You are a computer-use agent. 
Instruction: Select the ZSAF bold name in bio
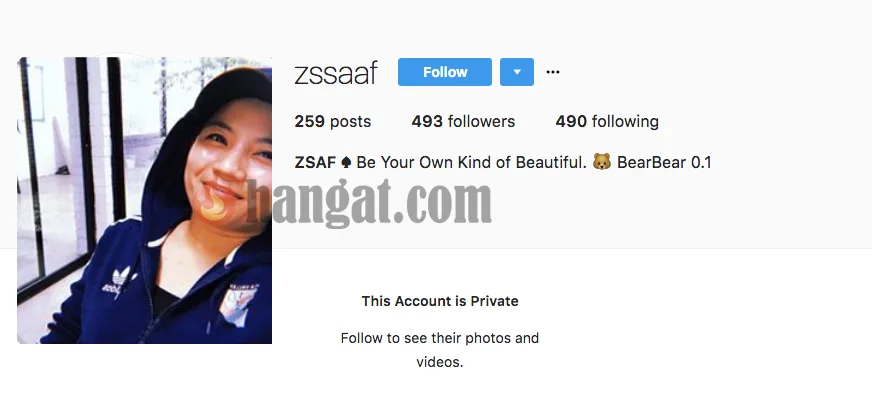click(315, 162)
